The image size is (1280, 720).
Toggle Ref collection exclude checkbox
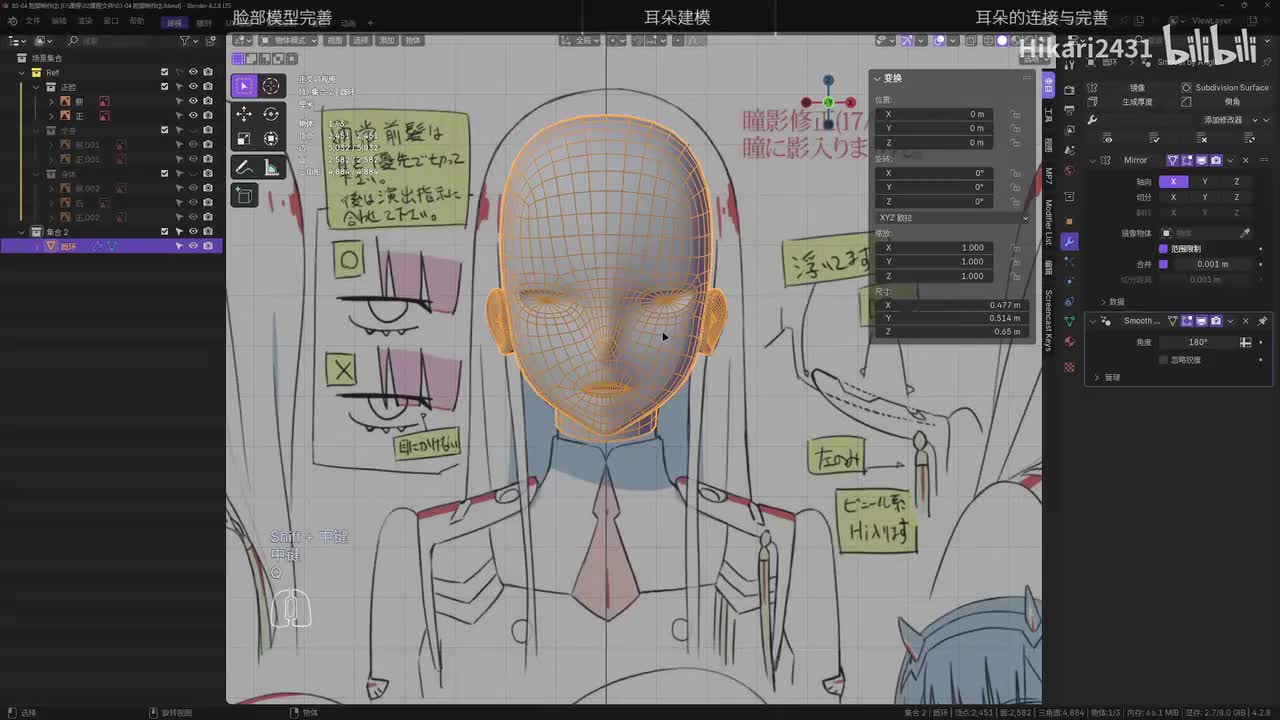(x=165, y=73)
